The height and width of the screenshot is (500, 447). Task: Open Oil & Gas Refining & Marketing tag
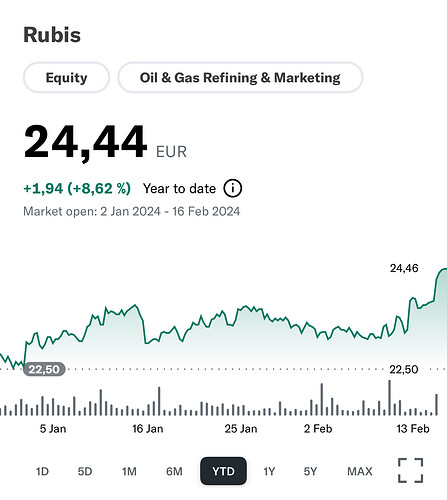pyautogui.click(x=240, y=77)
